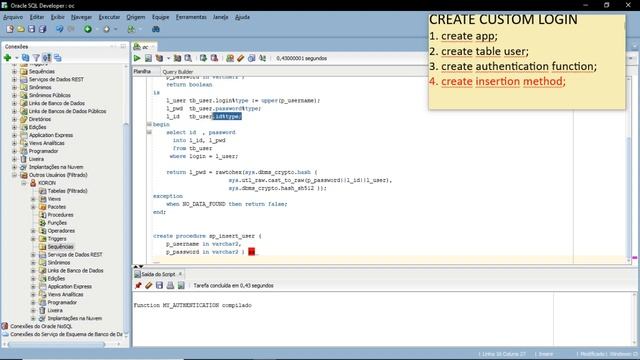Open the Executar menu

tap(109, 17)
